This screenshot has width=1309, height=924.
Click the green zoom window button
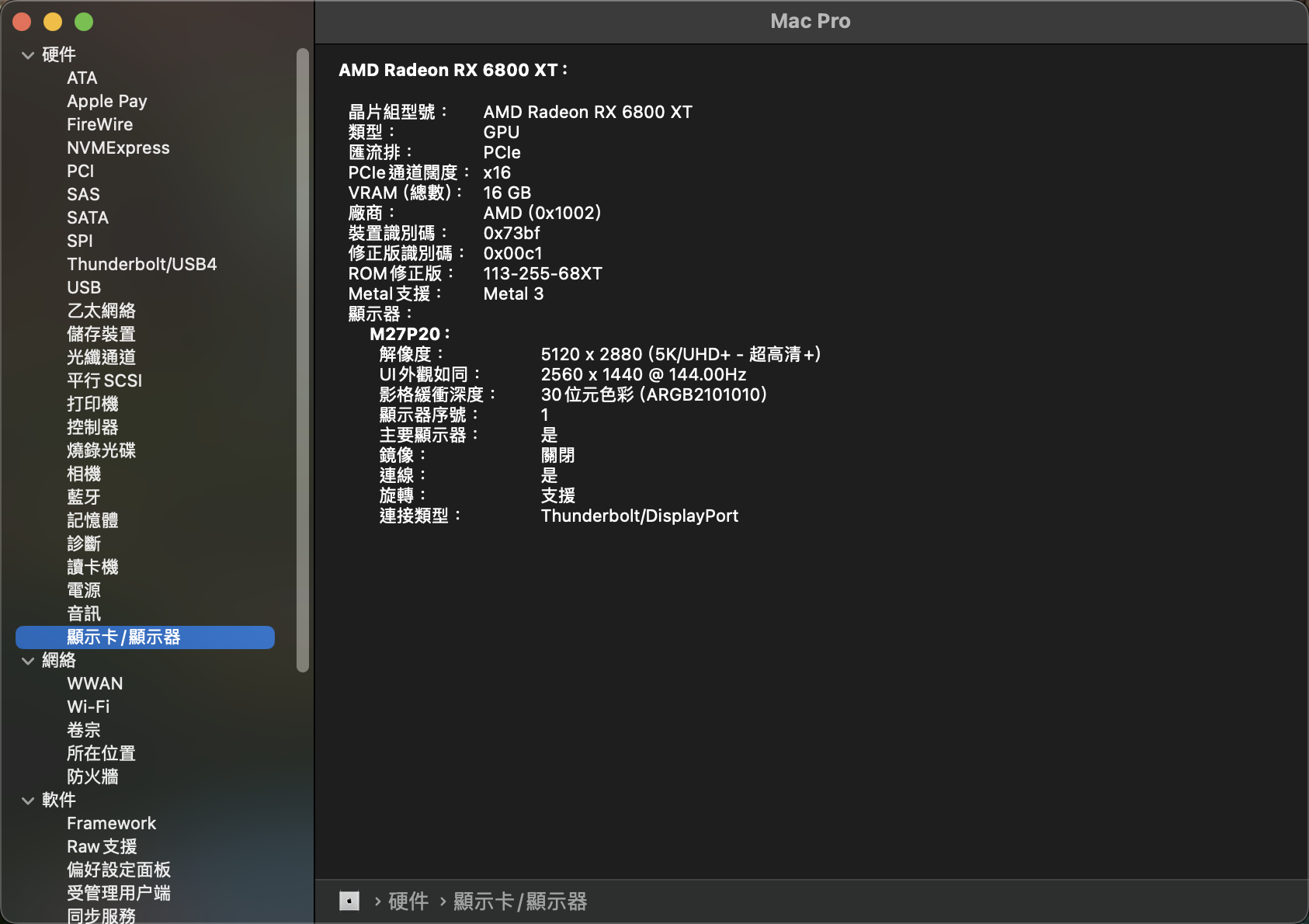(x=84, y=22)
